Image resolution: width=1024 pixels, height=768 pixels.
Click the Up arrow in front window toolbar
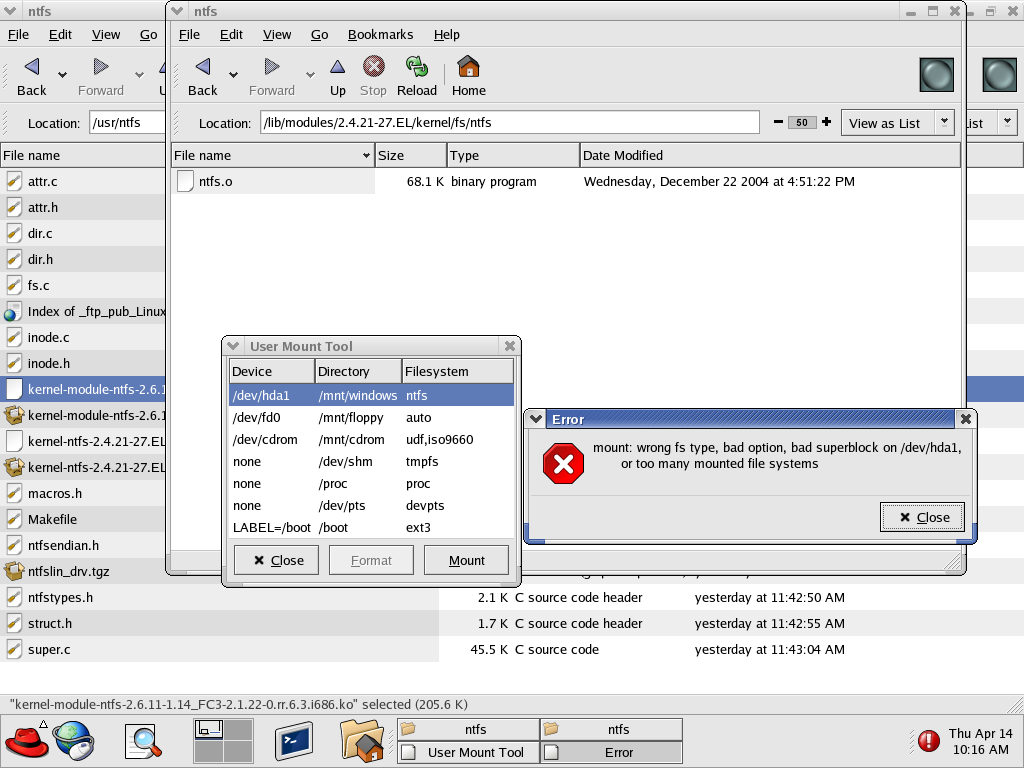point(338,76)
